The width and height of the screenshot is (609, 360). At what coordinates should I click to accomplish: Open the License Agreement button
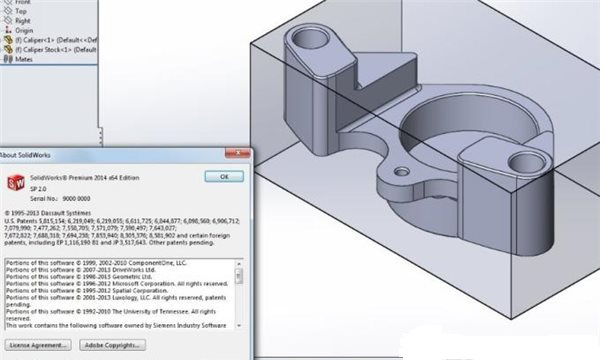point(38,345)
